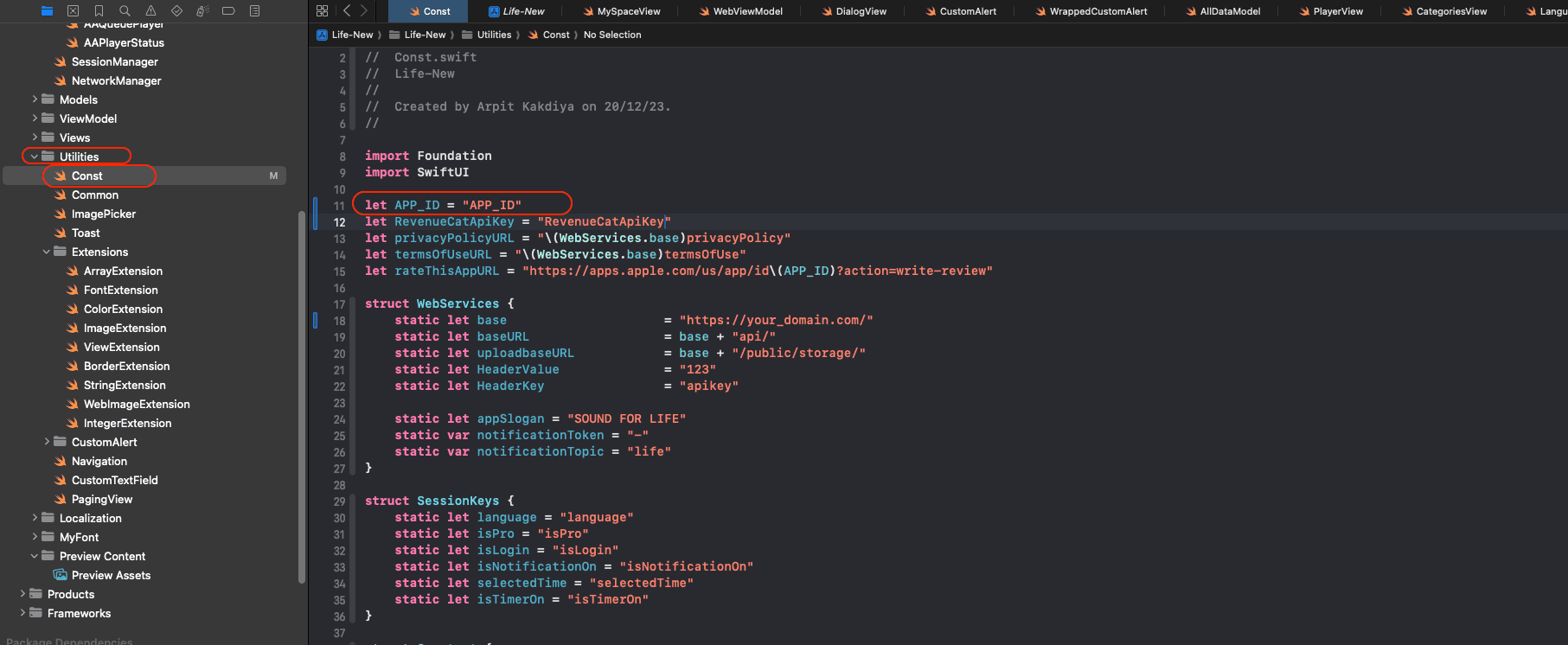Open the related items grid menu
The image size is (1568, 645).
coord(322,10)
